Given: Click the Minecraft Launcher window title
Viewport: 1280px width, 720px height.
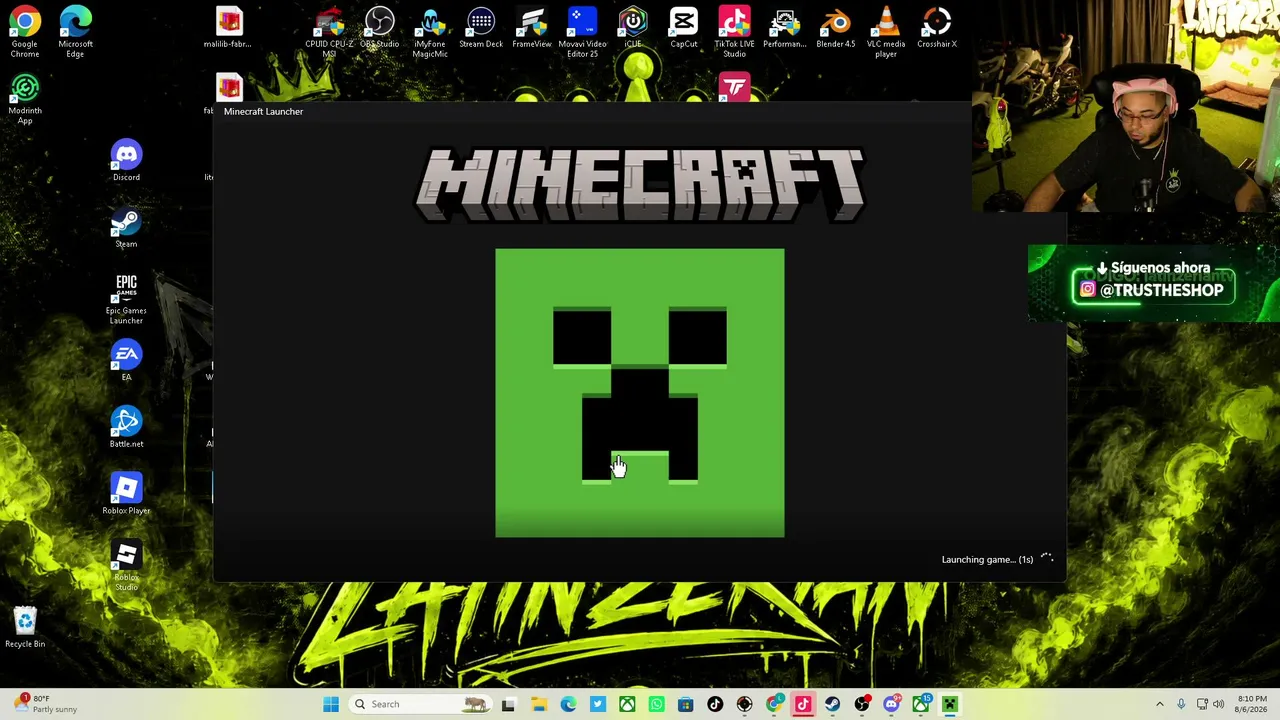Looking at the screenshot, I should click(263, 111).
